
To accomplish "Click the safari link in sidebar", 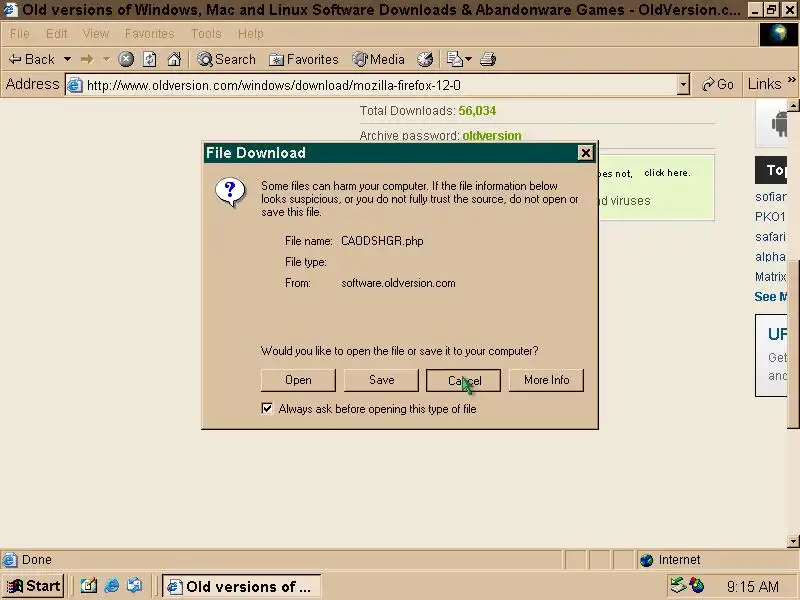I will click(x=770, y=237).
